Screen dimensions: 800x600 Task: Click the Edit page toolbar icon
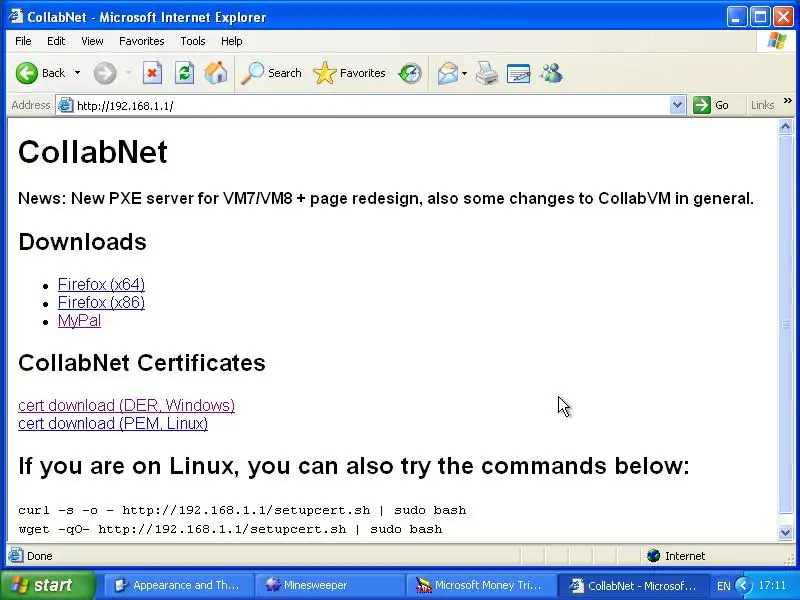tap(518, 73)
